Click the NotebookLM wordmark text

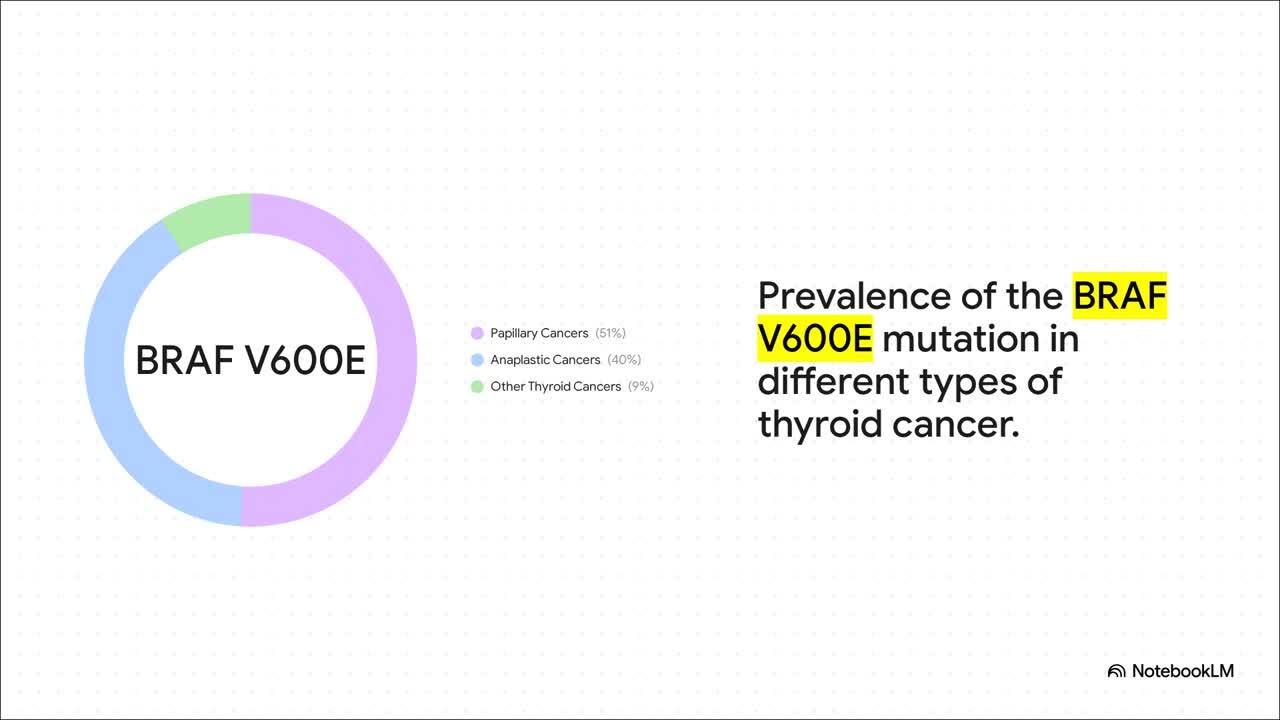1183,671
